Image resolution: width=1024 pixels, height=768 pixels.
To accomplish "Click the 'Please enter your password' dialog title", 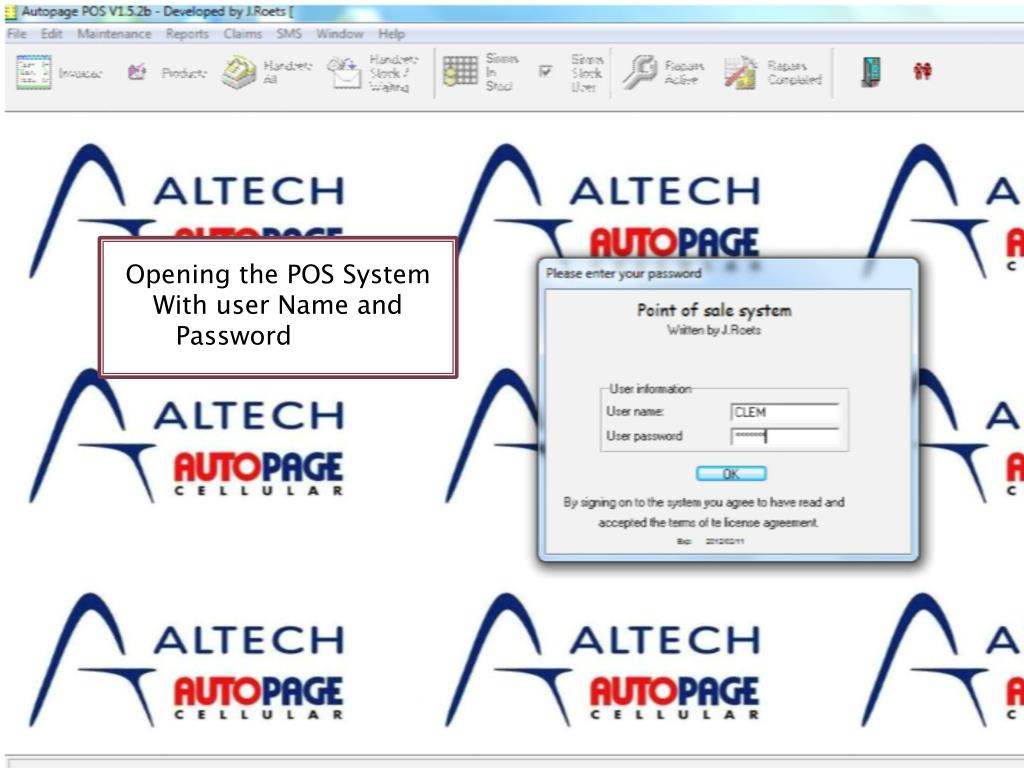I will click(x=624, y=274).
